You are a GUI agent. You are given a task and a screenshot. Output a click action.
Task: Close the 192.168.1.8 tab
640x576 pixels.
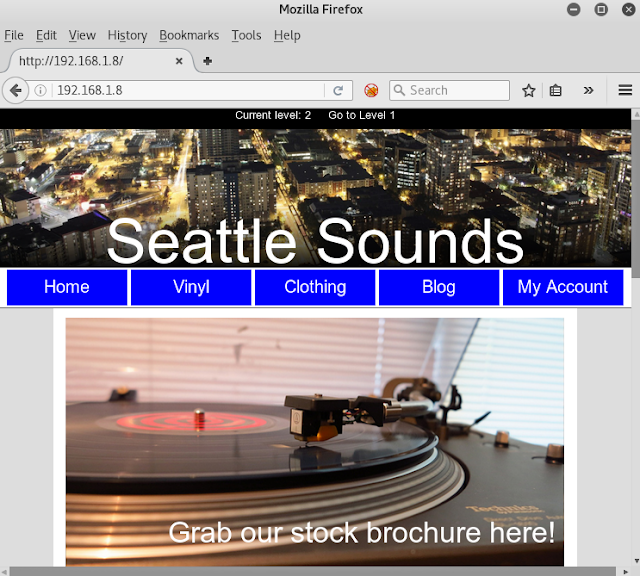coord(179,61)
